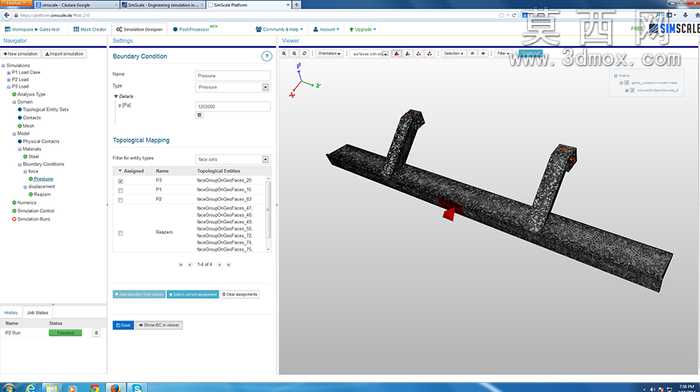Viewport: 700px width, 392px height.
Task: Go to next page of mapping table
Action: click(x=220, y=265)
